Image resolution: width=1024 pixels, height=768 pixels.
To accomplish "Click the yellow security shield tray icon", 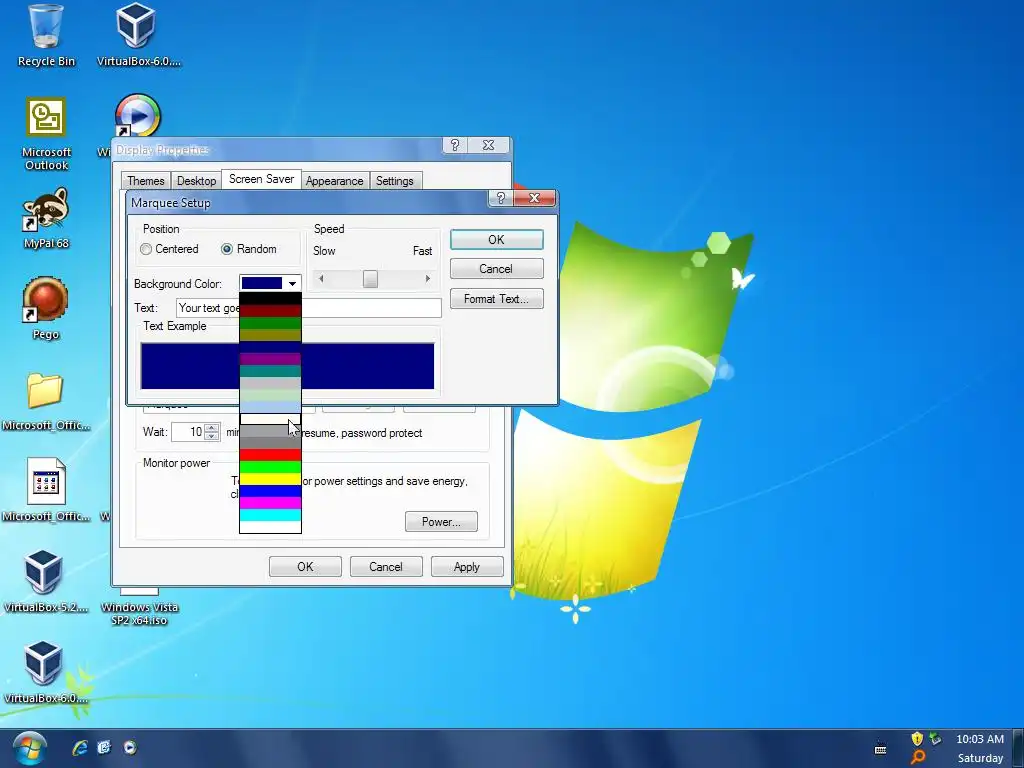I will [917, 739].
